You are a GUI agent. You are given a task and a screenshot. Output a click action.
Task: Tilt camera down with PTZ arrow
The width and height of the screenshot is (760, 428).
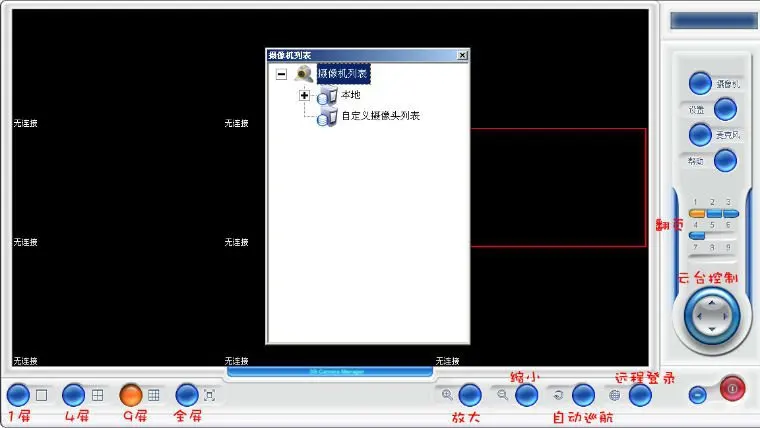click(x=712, y=329)
